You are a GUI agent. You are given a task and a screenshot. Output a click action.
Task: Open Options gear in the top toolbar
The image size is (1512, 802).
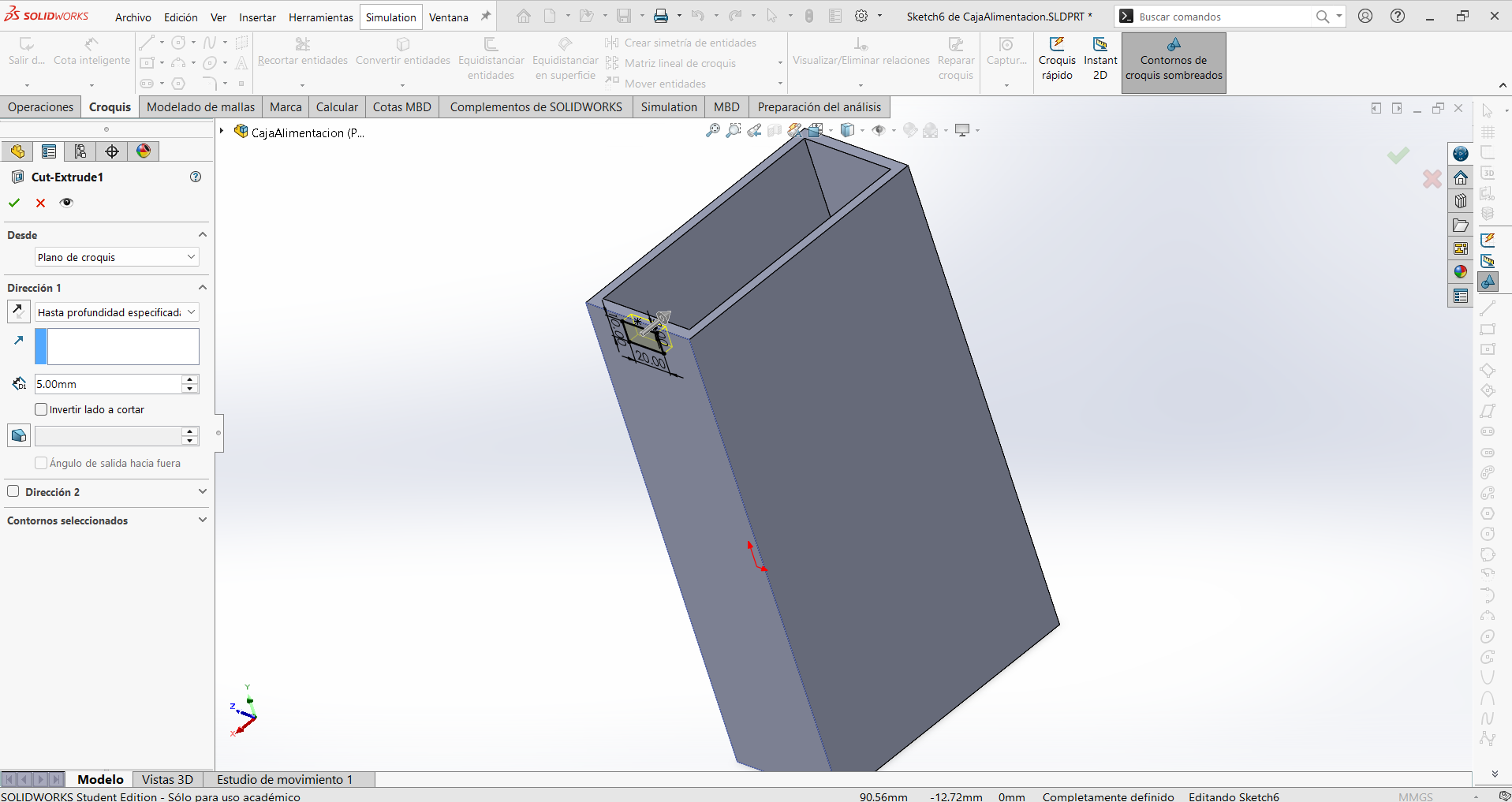(x=861, y=16)
